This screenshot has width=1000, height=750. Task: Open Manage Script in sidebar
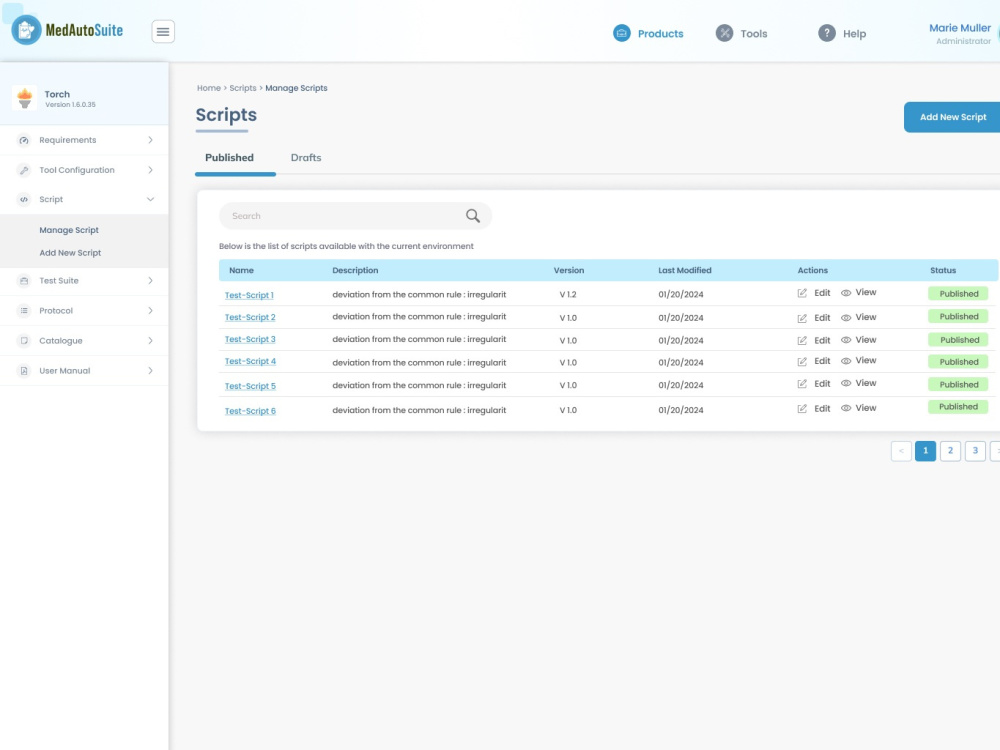click(69, 230)
